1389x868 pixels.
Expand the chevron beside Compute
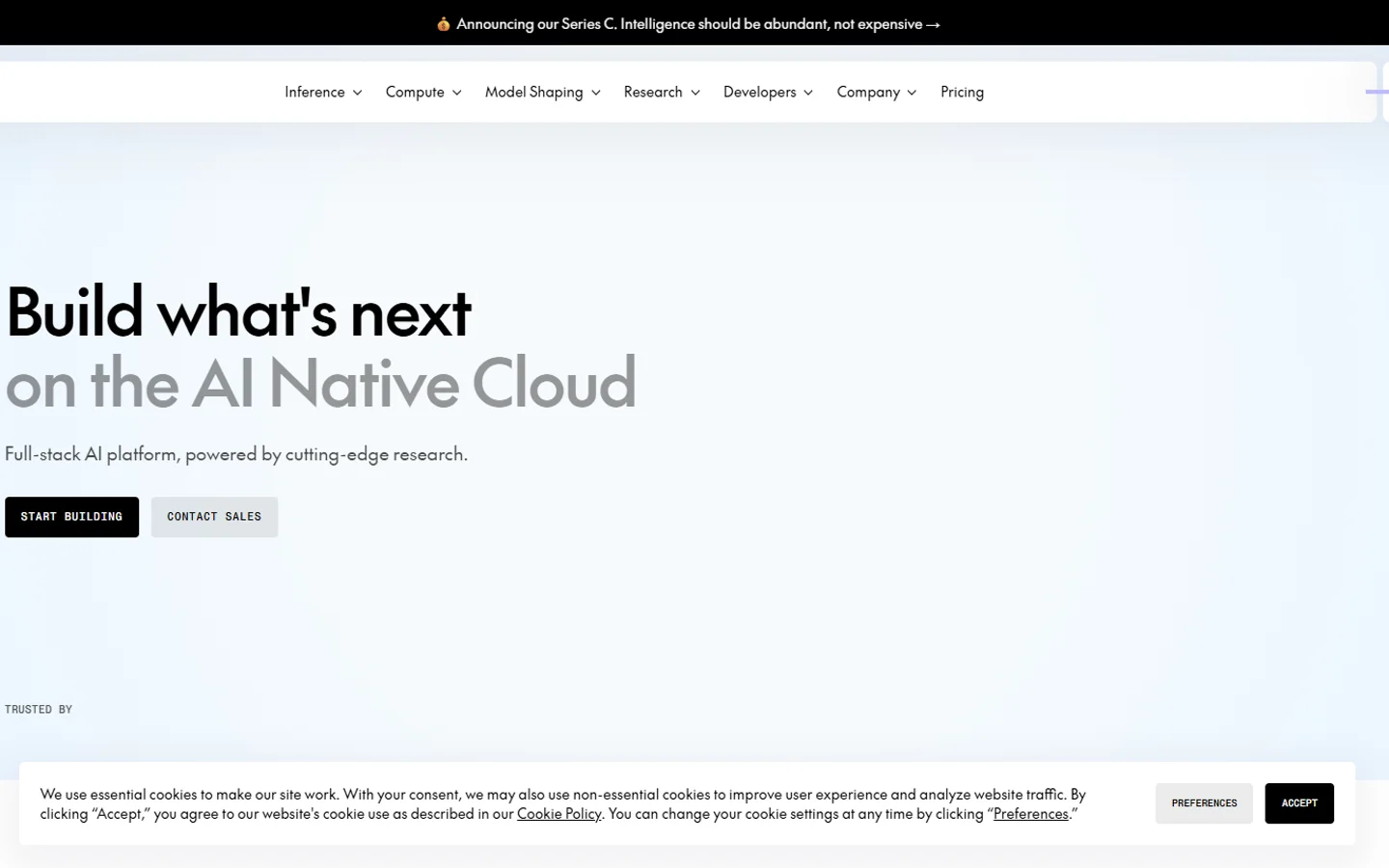(x=457, y=93)
